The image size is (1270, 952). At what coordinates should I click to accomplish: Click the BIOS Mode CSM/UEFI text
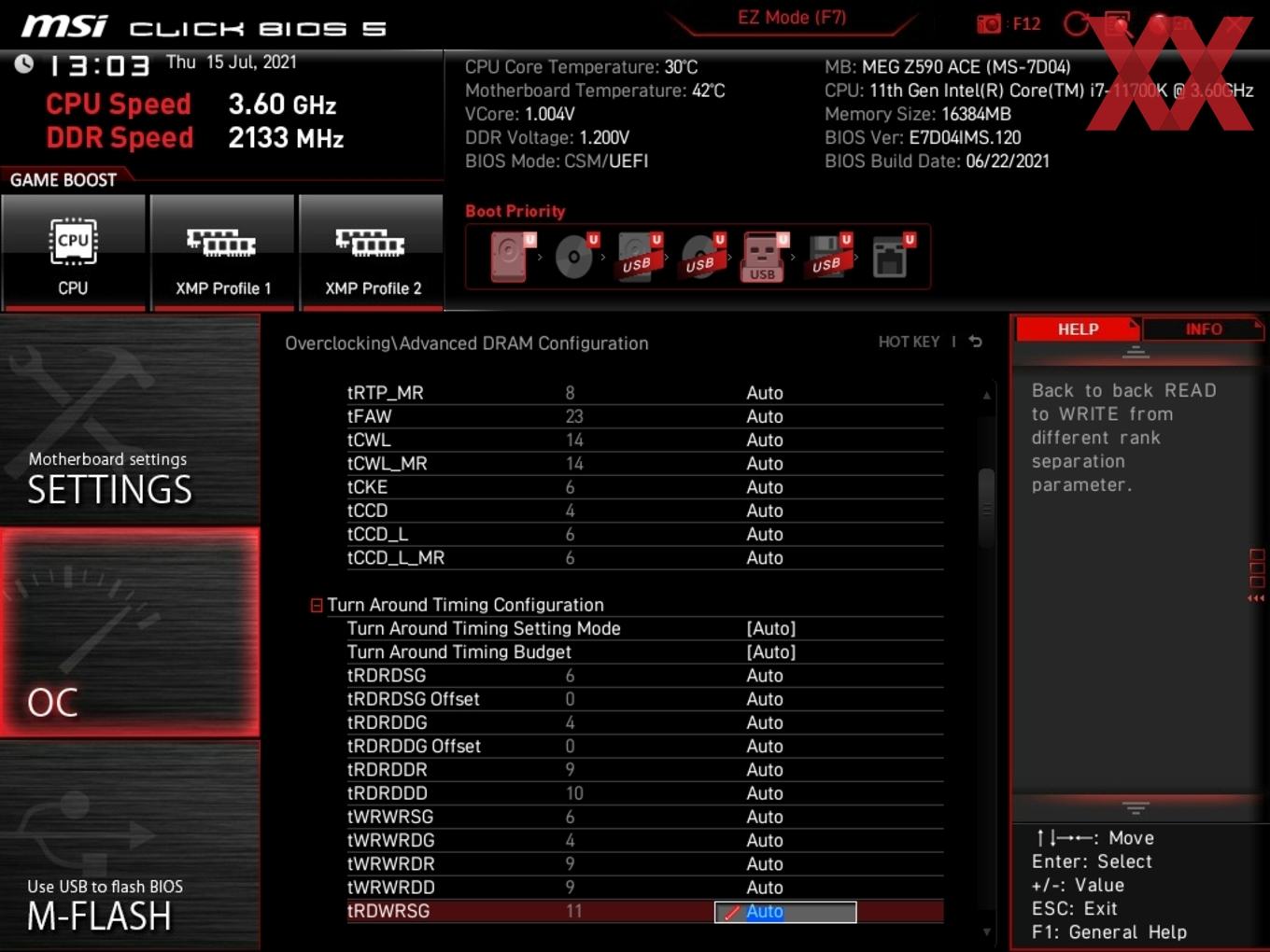click(x=557, y=161)
